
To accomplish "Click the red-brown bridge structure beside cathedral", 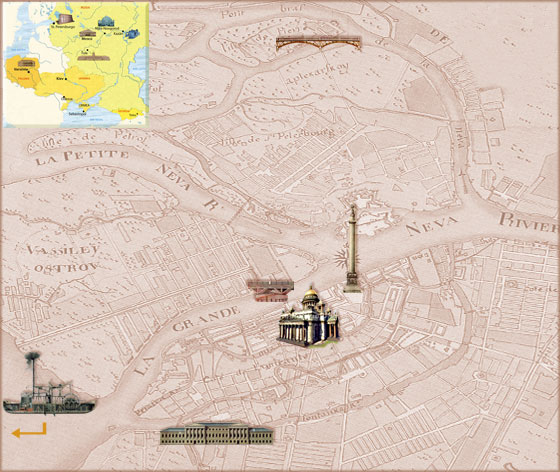I will coord(271,291).
